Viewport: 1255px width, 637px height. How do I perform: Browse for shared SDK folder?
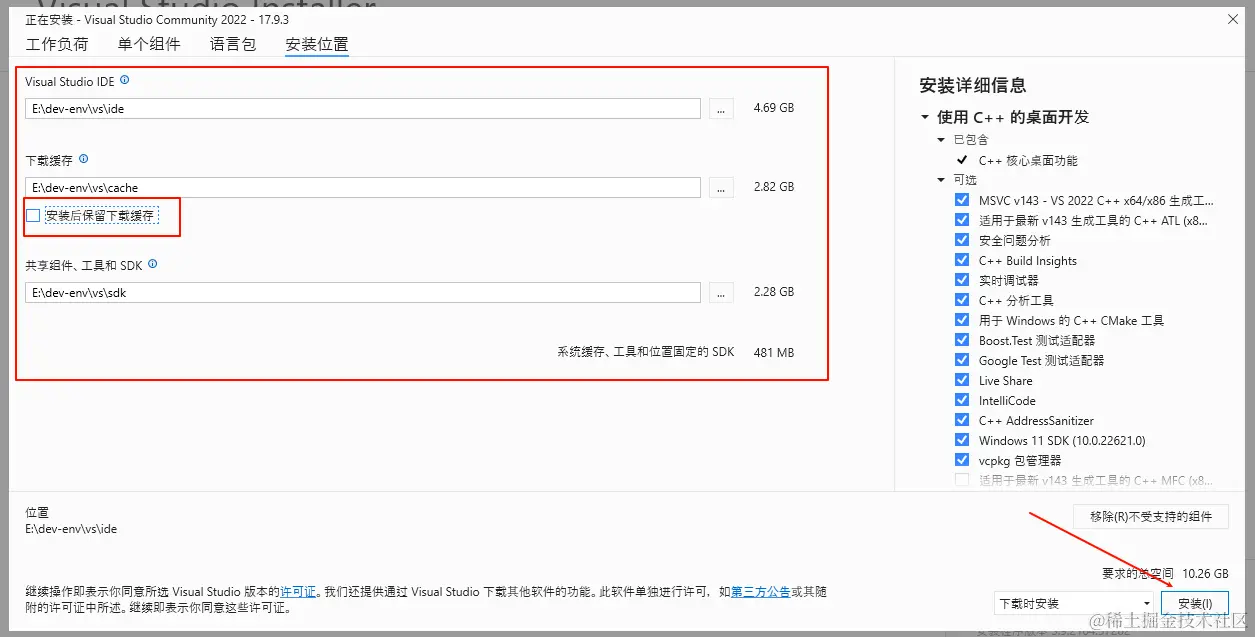pyautogui.click(x=721, y=293)
